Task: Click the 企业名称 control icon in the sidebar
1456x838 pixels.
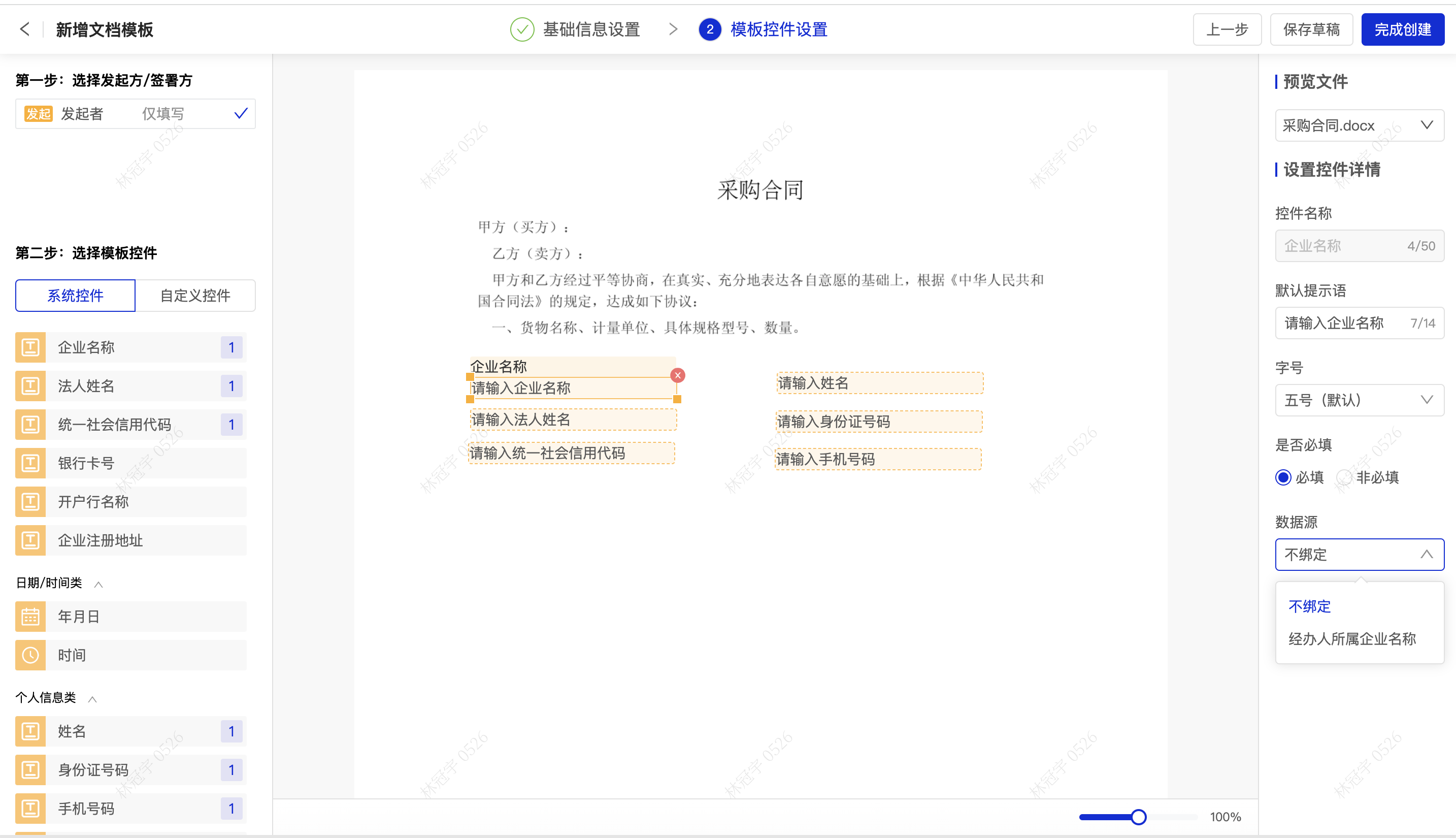Action: [x=30, y=347]
